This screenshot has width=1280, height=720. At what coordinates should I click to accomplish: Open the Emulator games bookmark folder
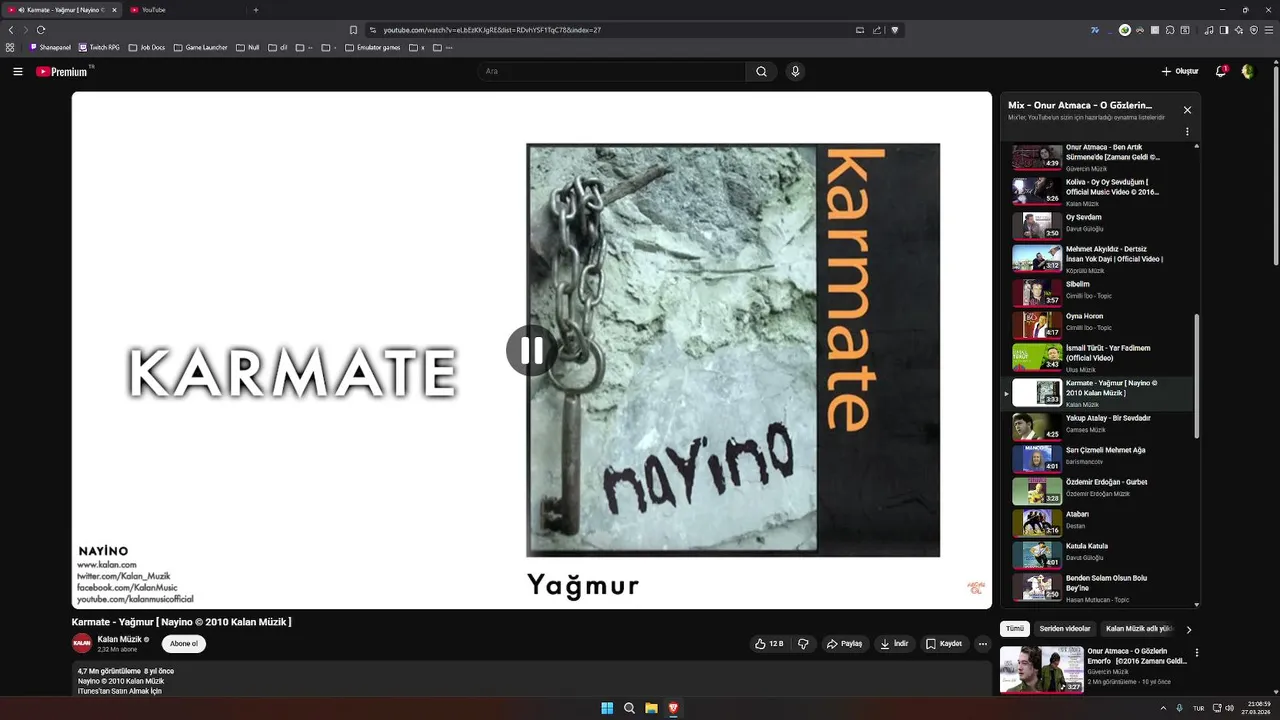coord(372,47)
